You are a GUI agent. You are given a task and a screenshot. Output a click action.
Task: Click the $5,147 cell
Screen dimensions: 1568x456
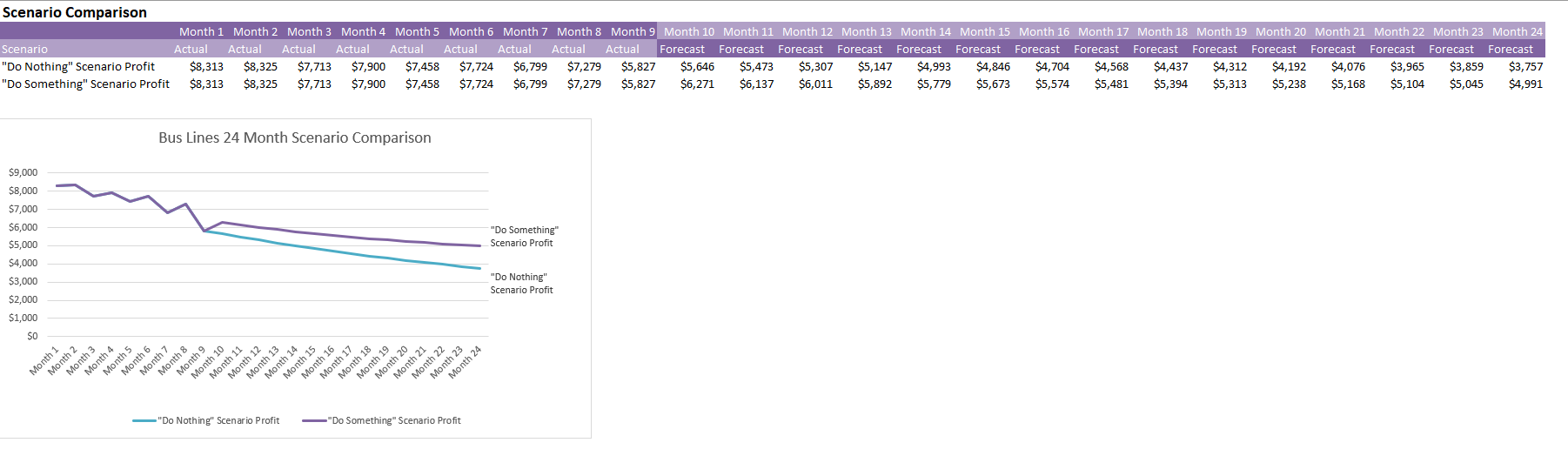pos(874,67)
